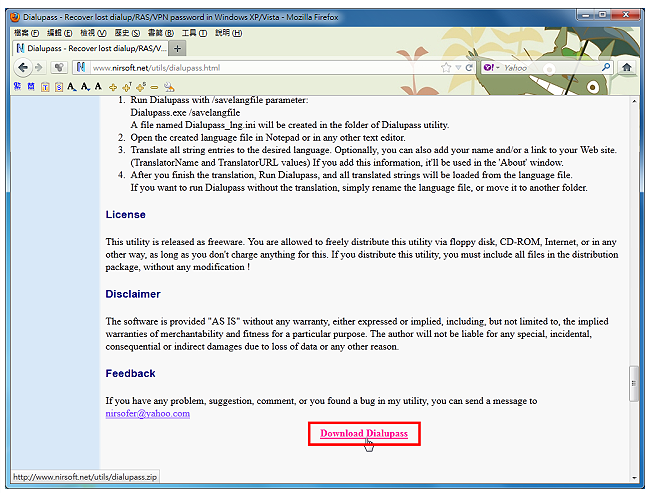650x493 pixels.
Task: Click the Feedback heading
Action: (131, 374)
